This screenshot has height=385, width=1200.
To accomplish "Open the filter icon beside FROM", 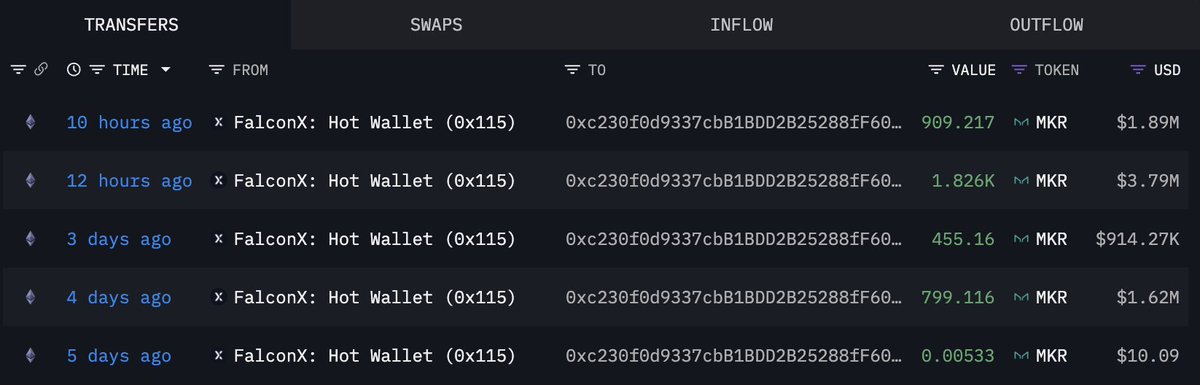I will [x=217, y=70].
